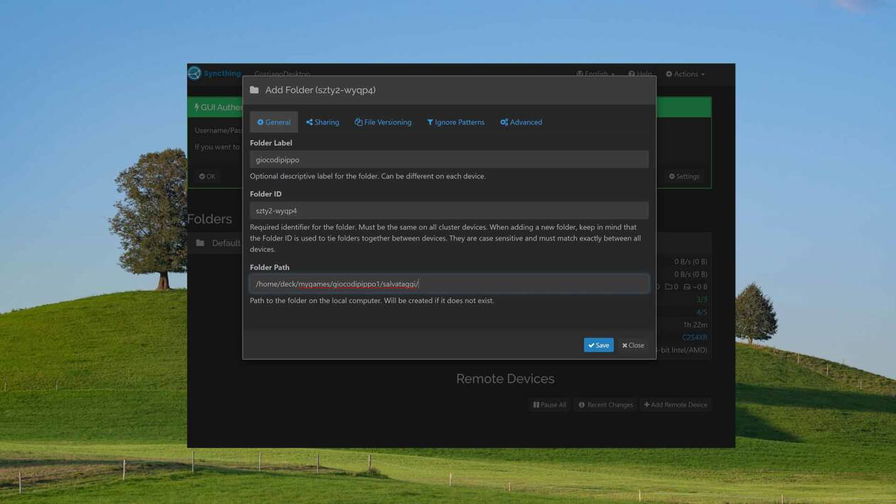Click the Sharing share icon

(309, 122)
